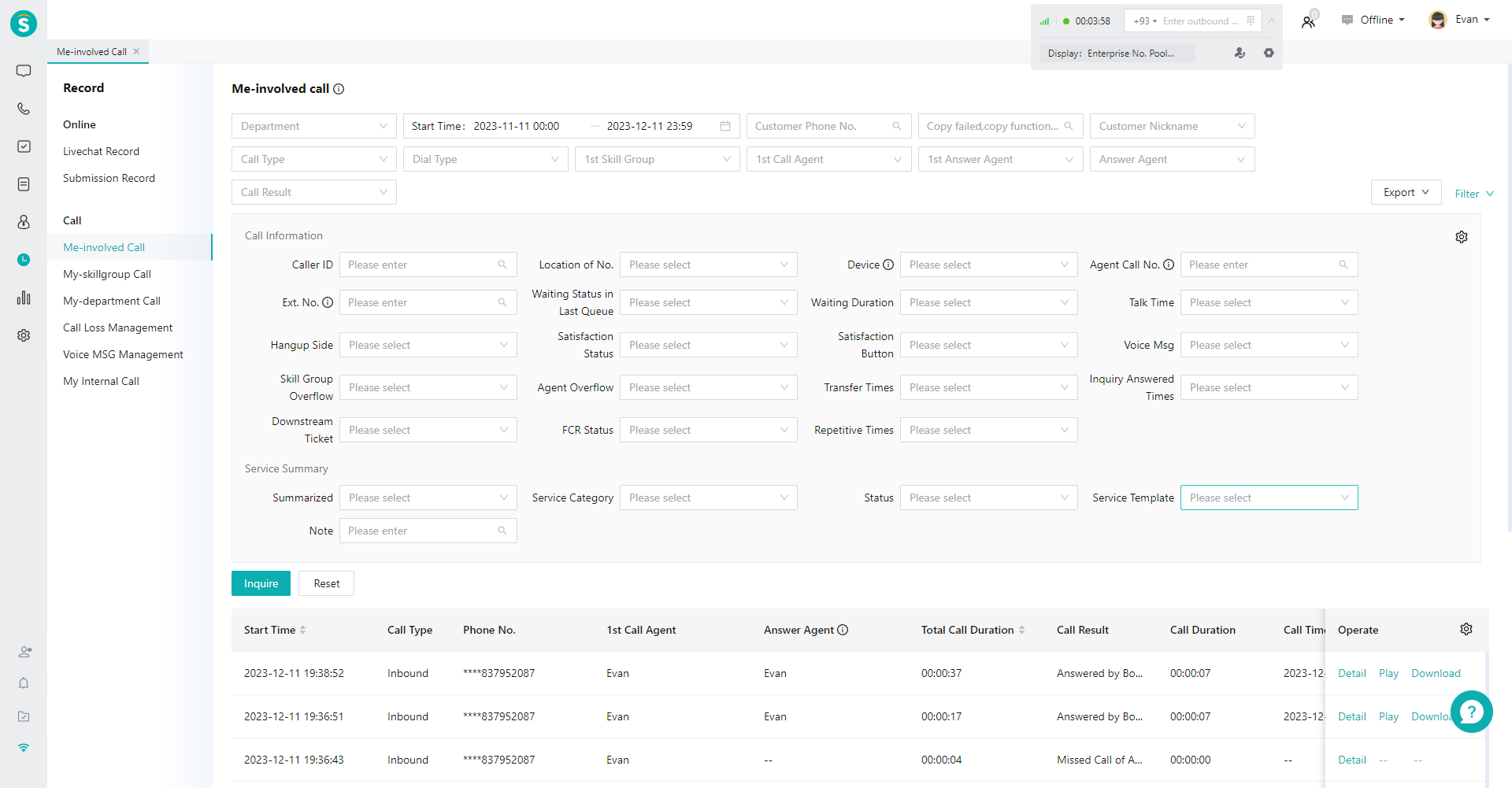
Task: Open the Call Type filter dropdown
Action: (314, 159)
